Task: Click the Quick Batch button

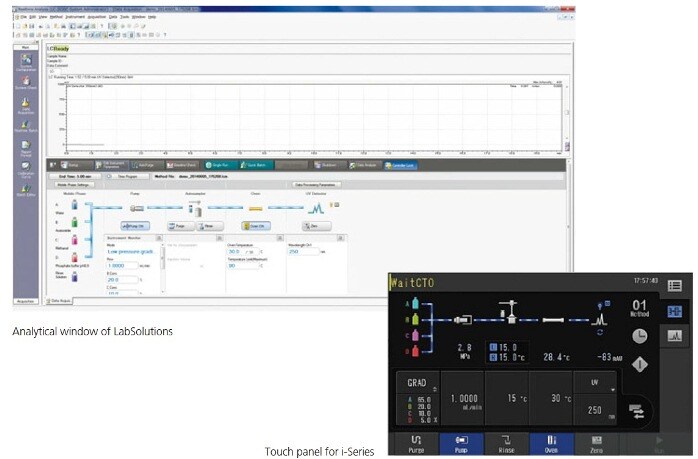Action: click(256, 165)
